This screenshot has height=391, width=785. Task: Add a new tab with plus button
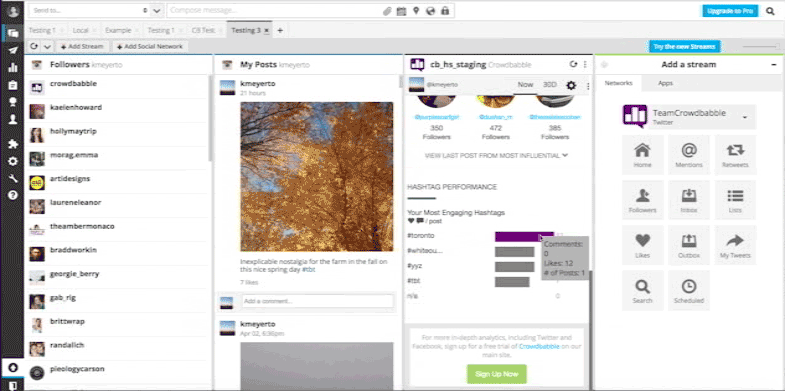coord(280,31)
